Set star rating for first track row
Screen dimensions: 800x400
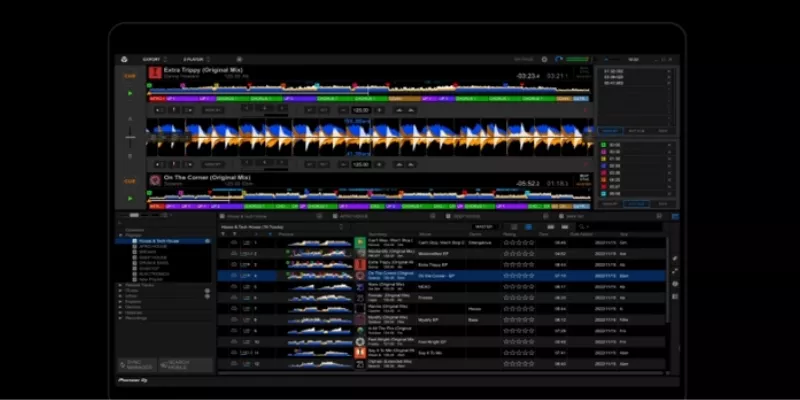pyautogui.click(x=518, y=243)
